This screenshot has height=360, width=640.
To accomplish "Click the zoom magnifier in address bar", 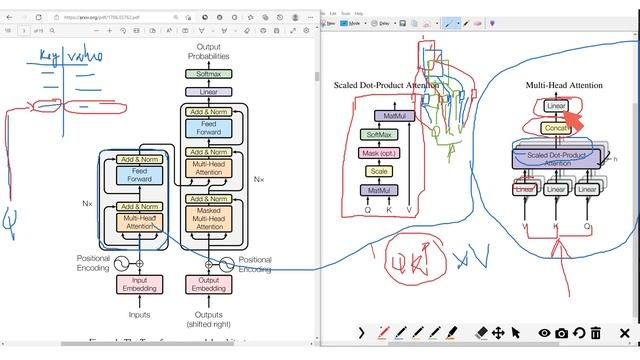I will tap(176, 17).
